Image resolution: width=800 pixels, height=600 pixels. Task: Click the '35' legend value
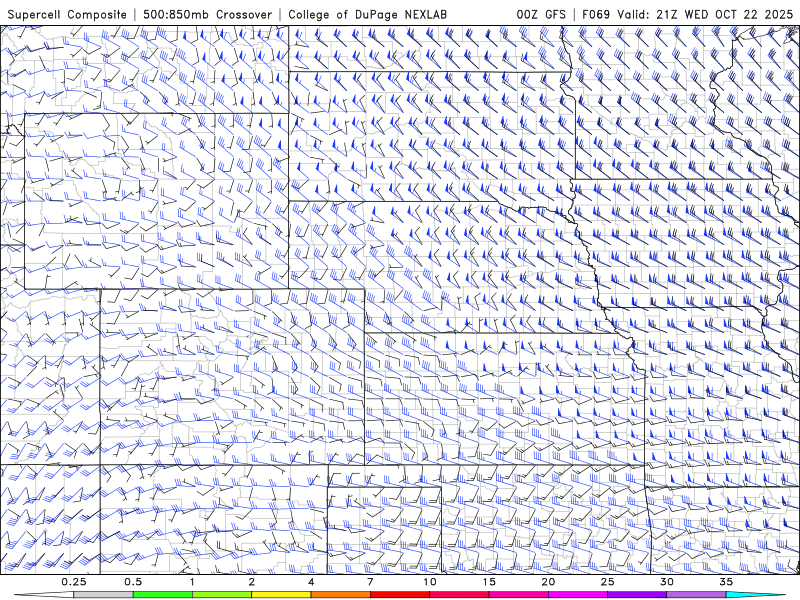[x=726, y=582]
